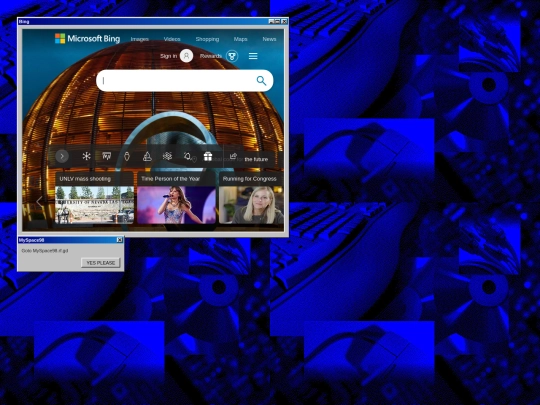Click the previous arrow of news carousel
Screen dimensions: 540x405
pyautogui.click(x=39, y=202)
